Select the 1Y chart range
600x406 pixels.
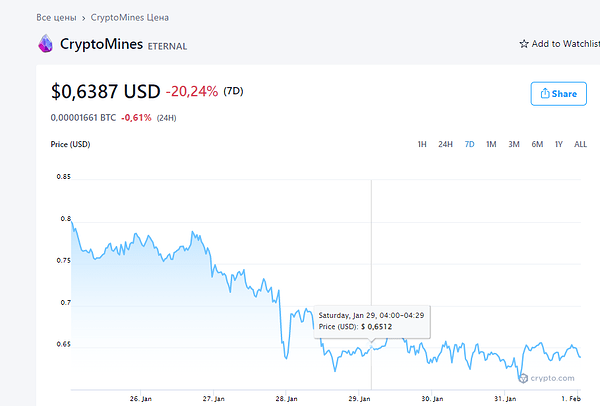point(559,144)
